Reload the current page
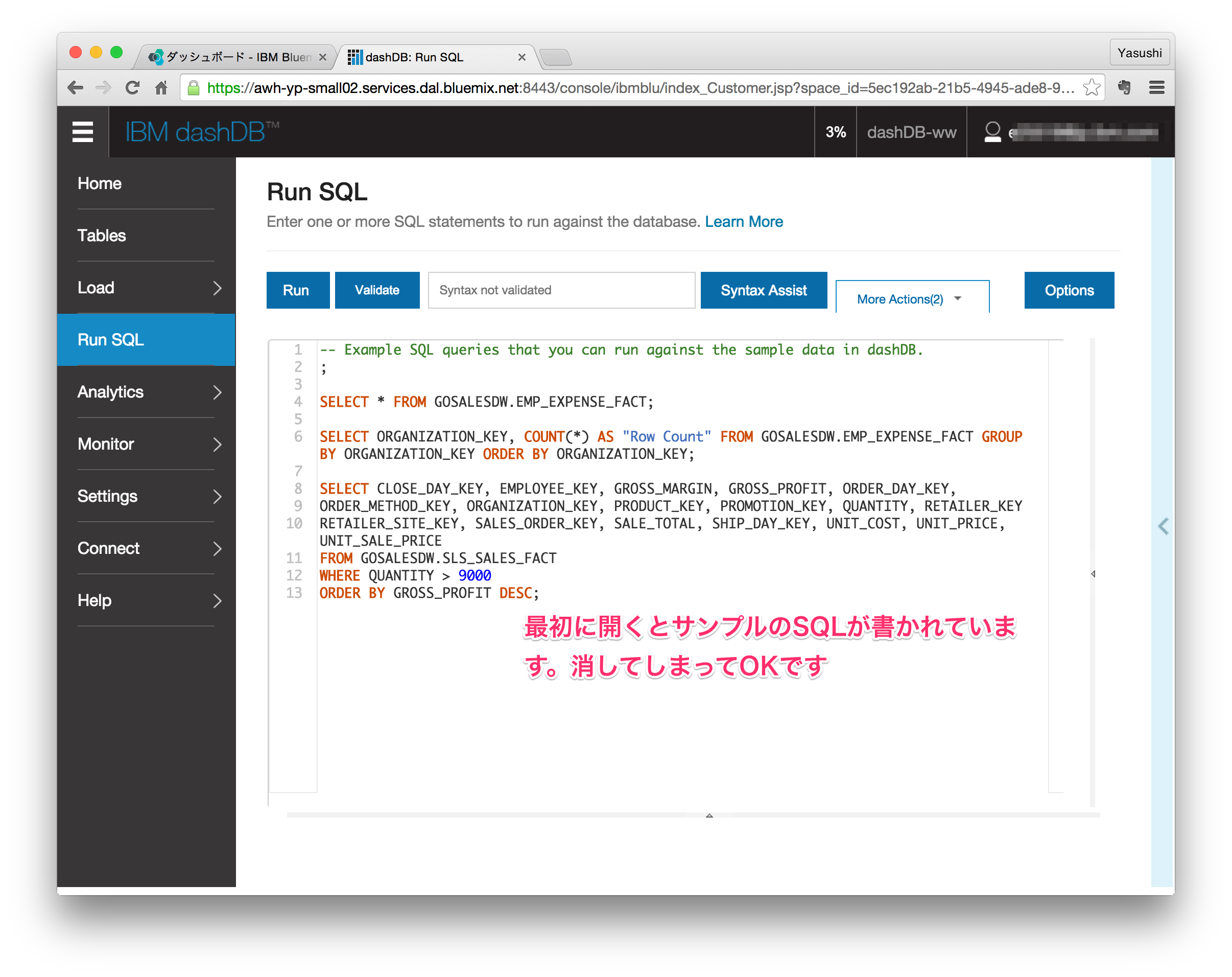The height and width of the screenshot is (977, 1232). coord(132,87)
